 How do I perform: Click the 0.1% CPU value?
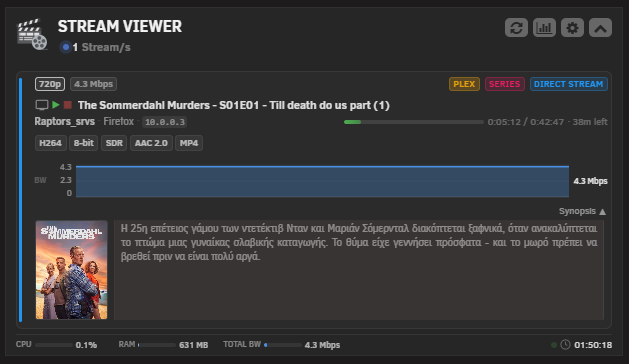(x=86, y=345)
